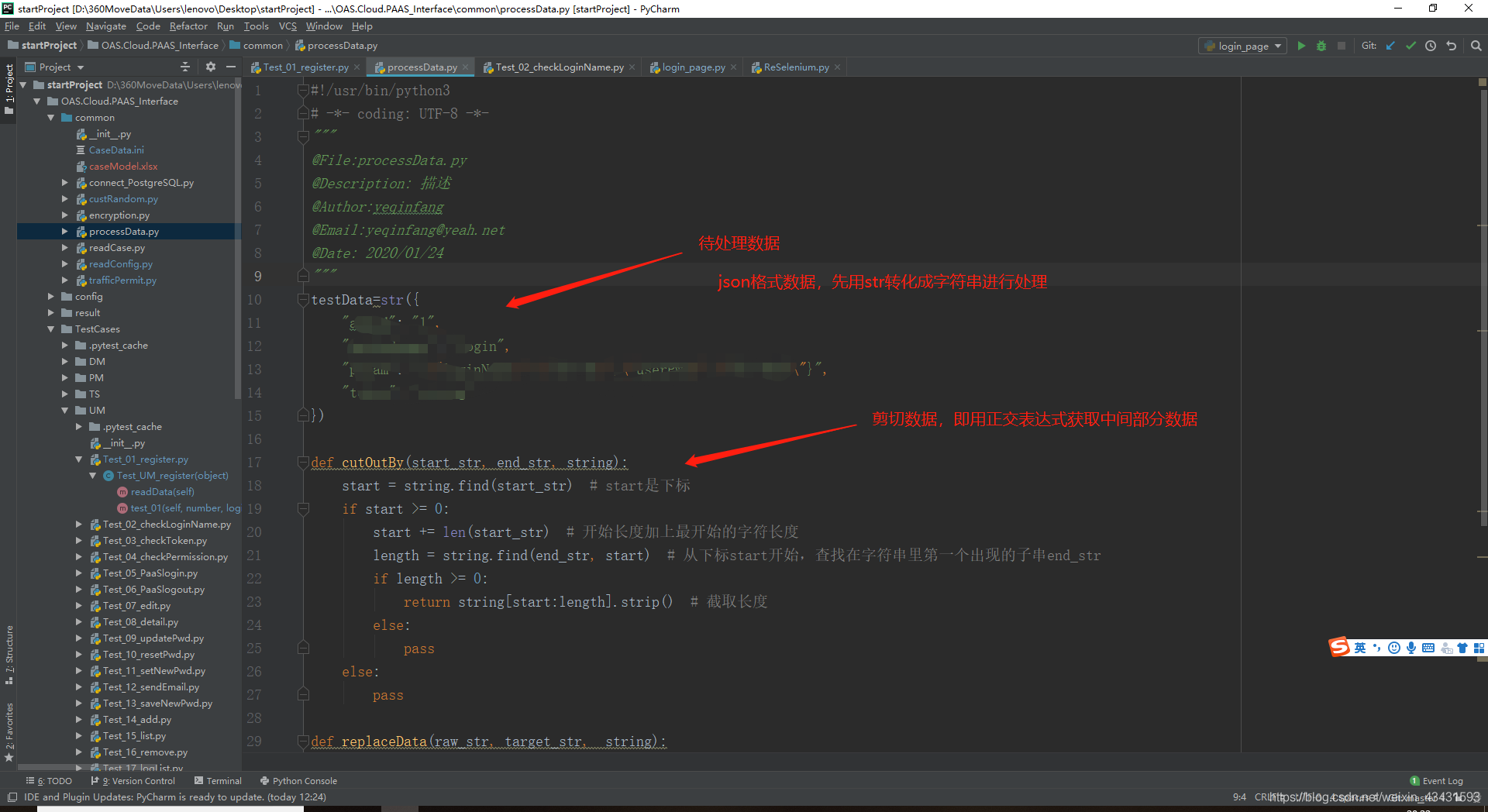Update project with the blue Git arrow
Image resolution: width=1488 pixels, height=812 pixels.
1390,46
